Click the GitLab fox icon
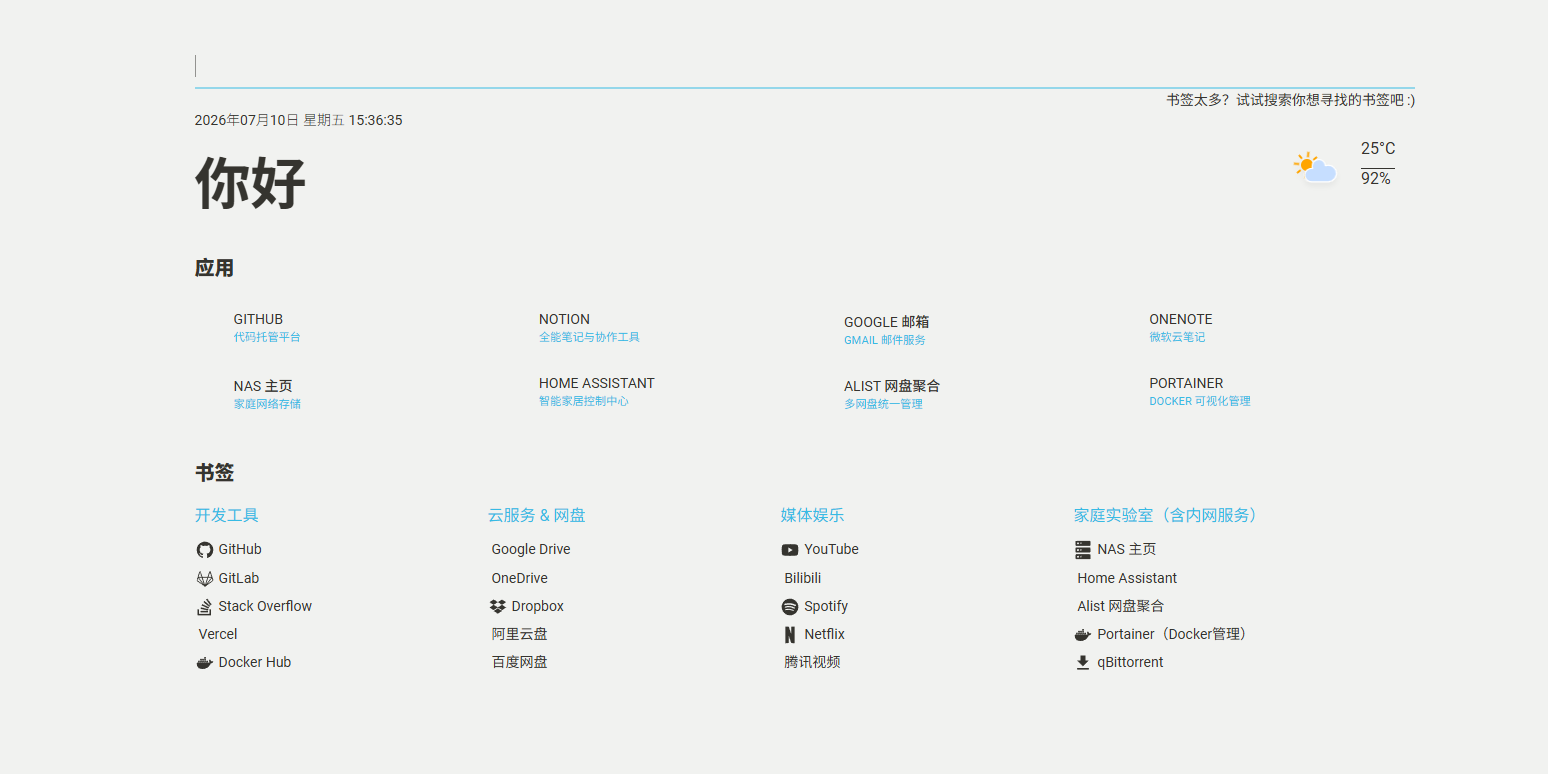Screen dimensions: 1548x774 [205, 578]
